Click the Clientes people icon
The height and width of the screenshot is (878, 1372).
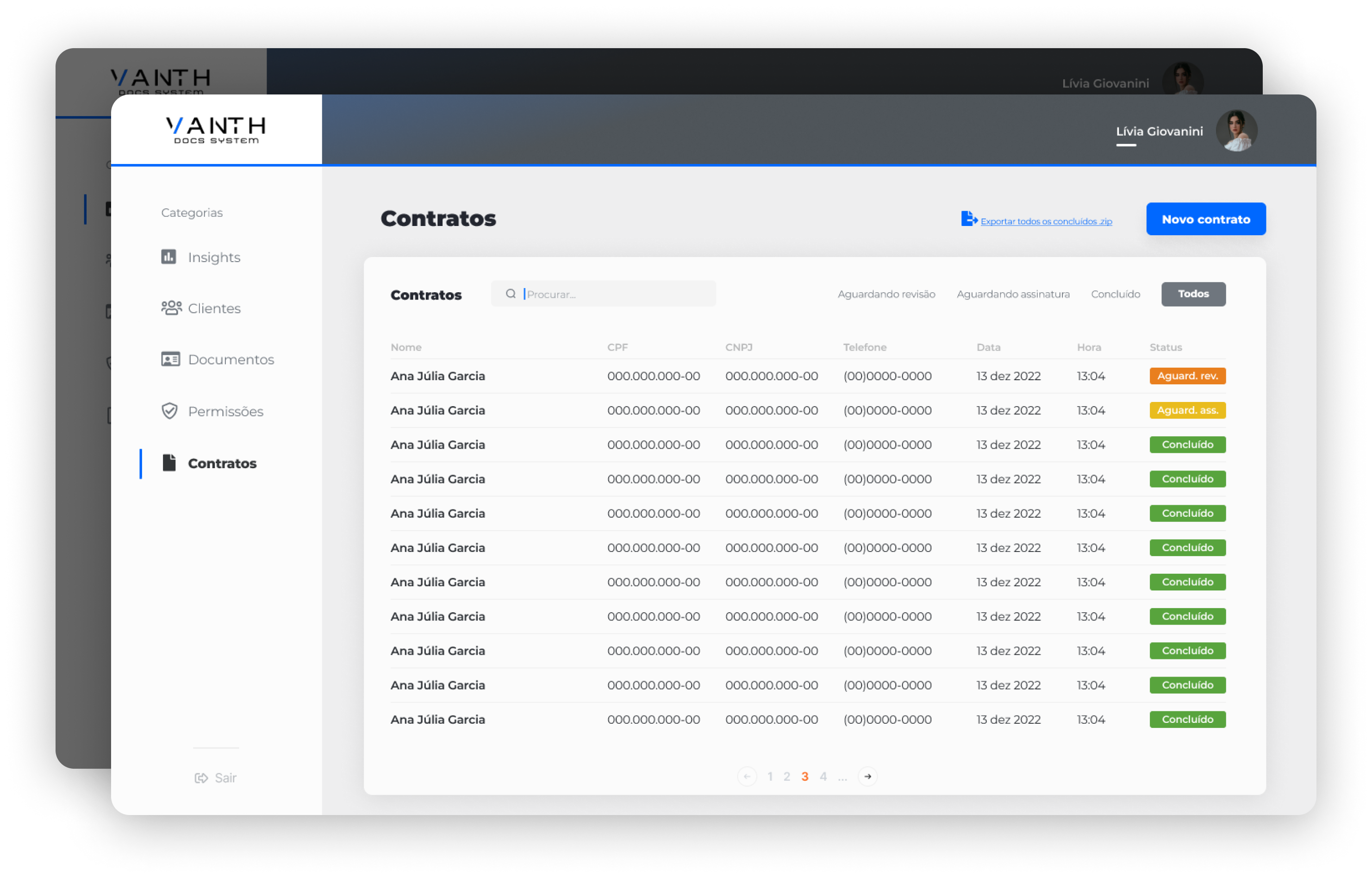click(x=171, y=308)
